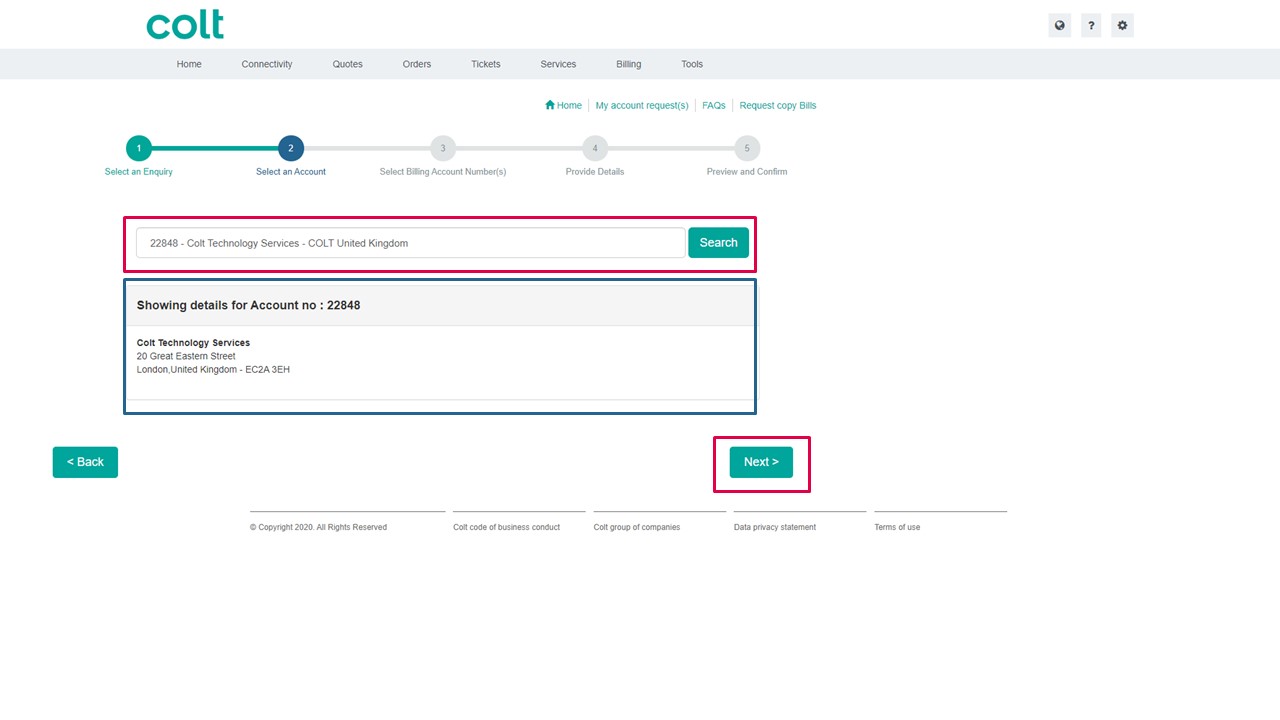Click the account search input field

point(411,243)
